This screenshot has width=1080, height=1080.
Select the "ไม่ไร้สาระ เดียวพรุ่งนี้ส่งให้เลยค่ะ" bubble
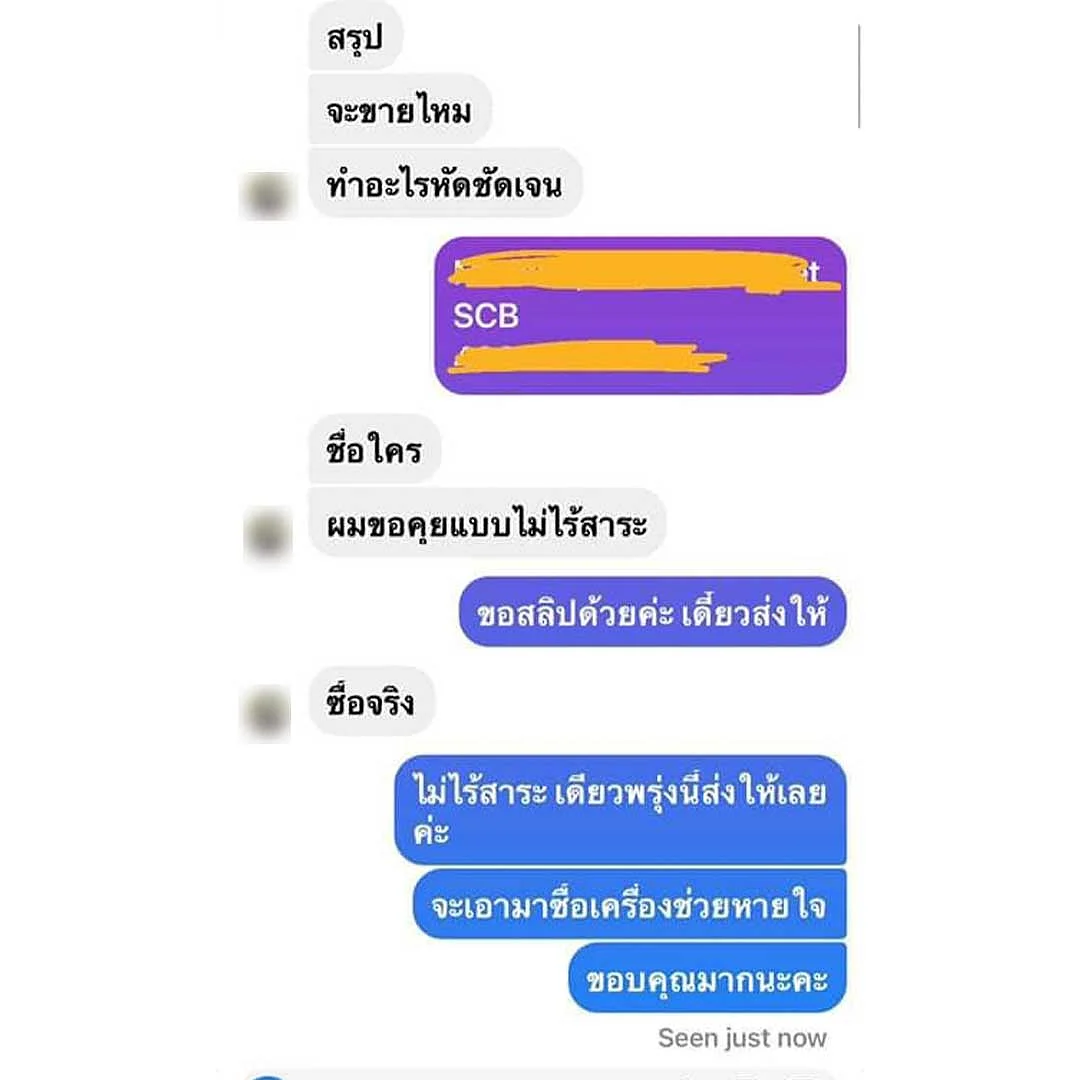tap(621, 810)
